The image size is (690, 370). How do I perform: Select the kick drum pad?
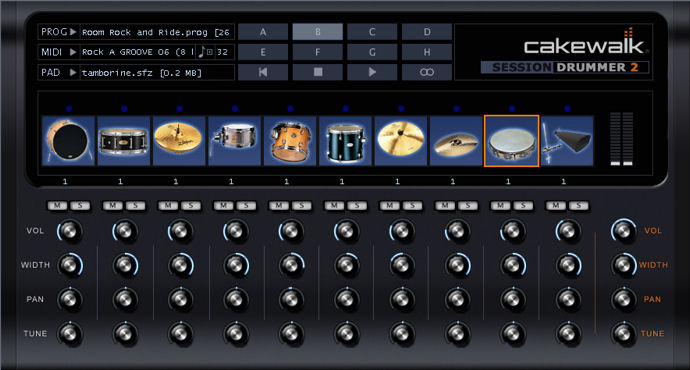click(68, 141)
